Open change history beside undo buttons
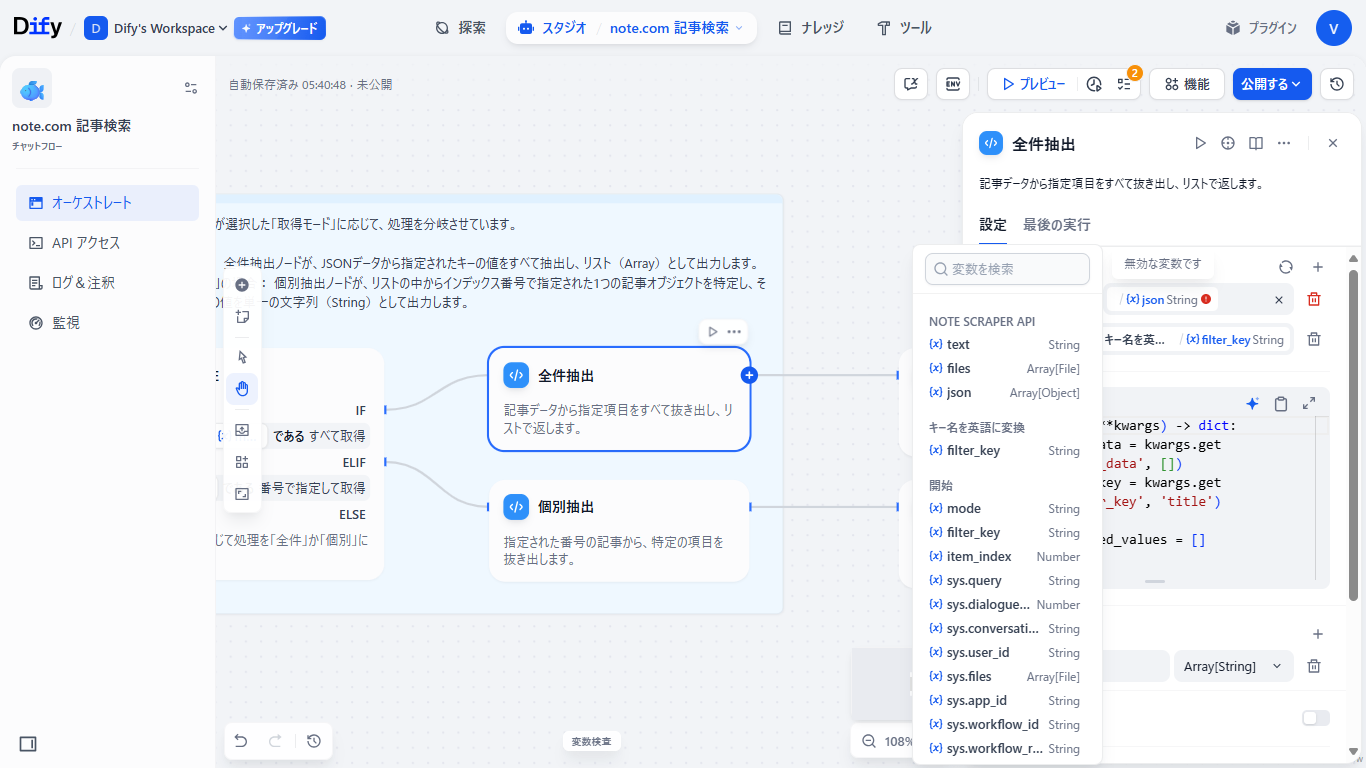Screen dimensions: 1366x768 [314, 741]
